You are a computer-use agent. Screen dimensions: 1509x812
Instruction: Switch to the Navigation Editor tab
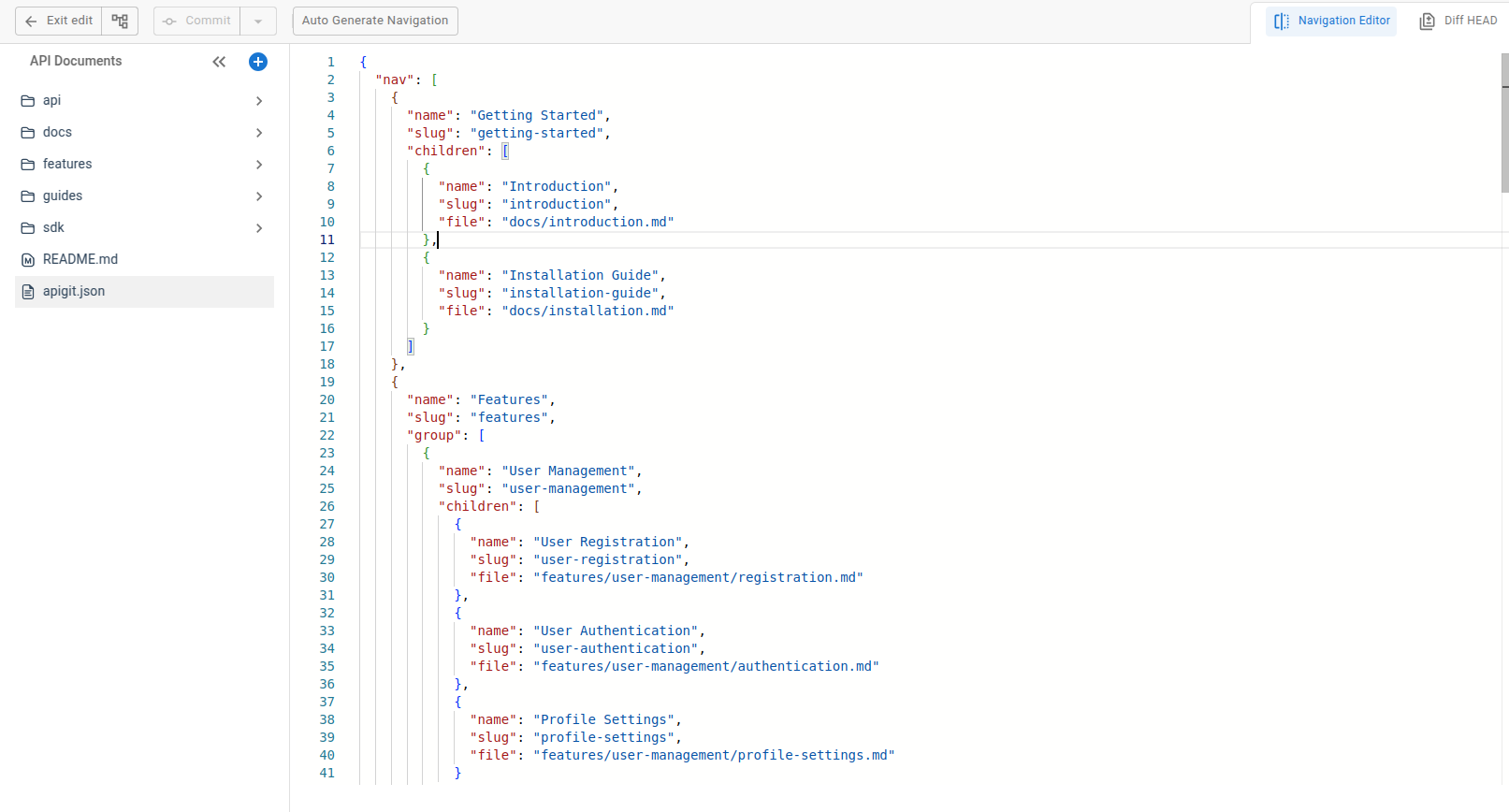1331,21
